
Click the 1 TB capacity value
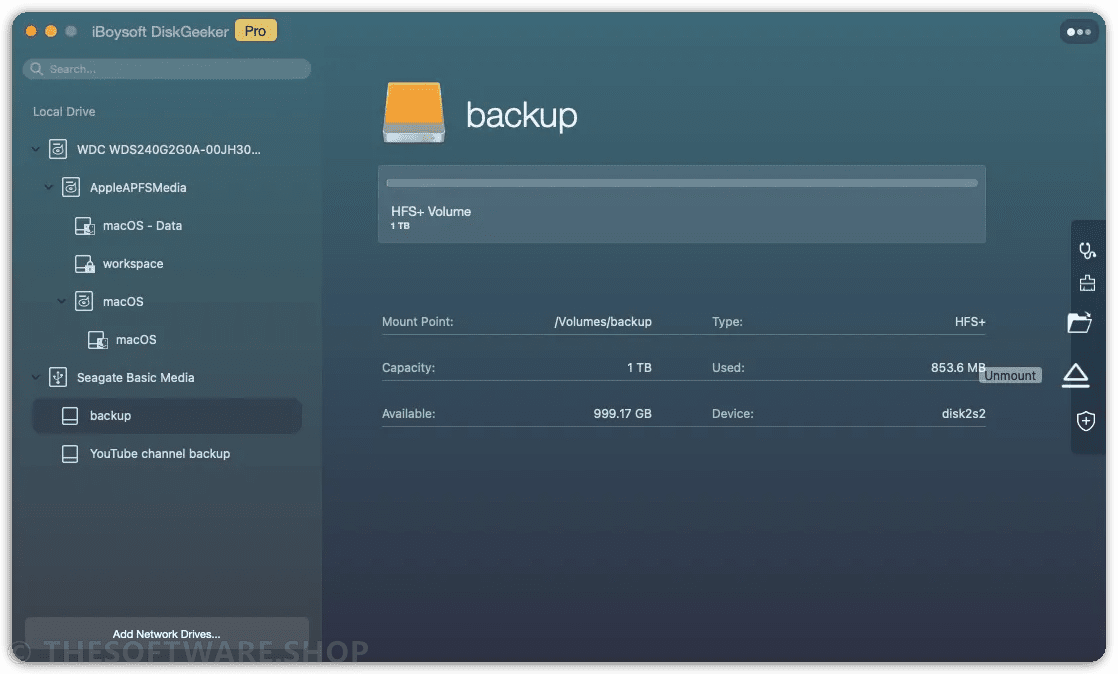[x=639, y=367]
